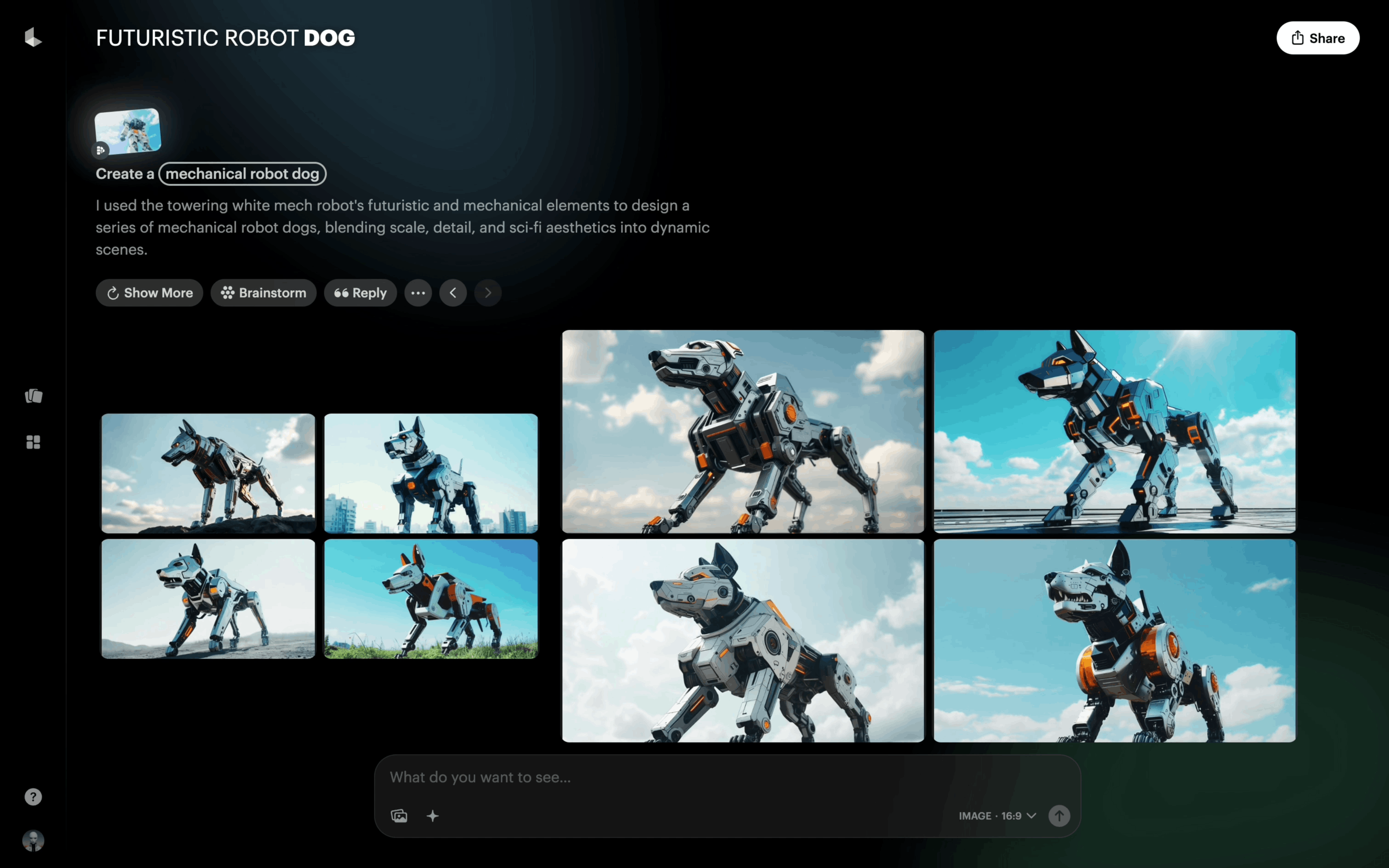Screen dimensions: 1389x868
Task: Click the Share button
Action: pos(1317,38)
